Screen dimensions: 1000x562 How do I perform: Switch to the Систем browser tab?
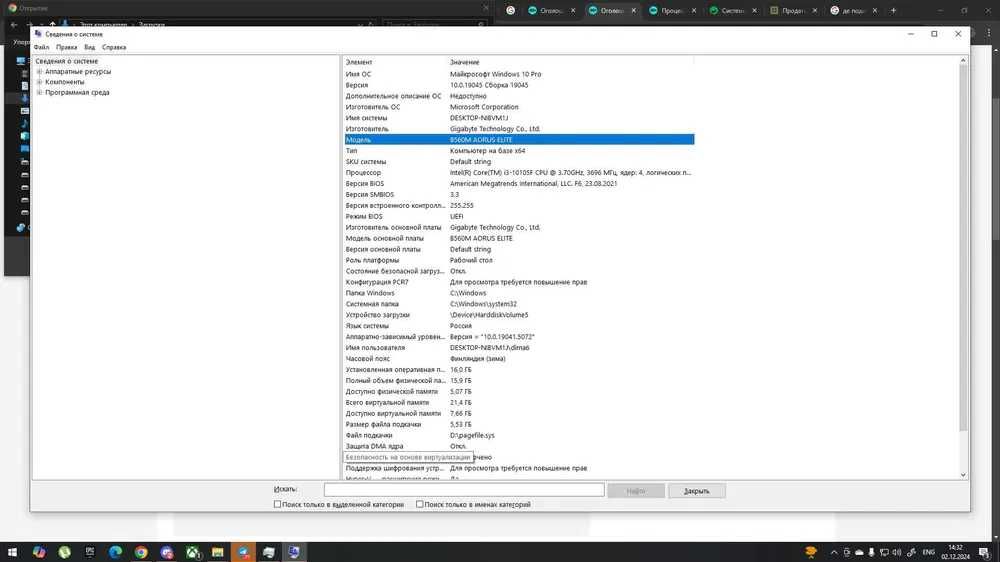click(x=733, y=10)
